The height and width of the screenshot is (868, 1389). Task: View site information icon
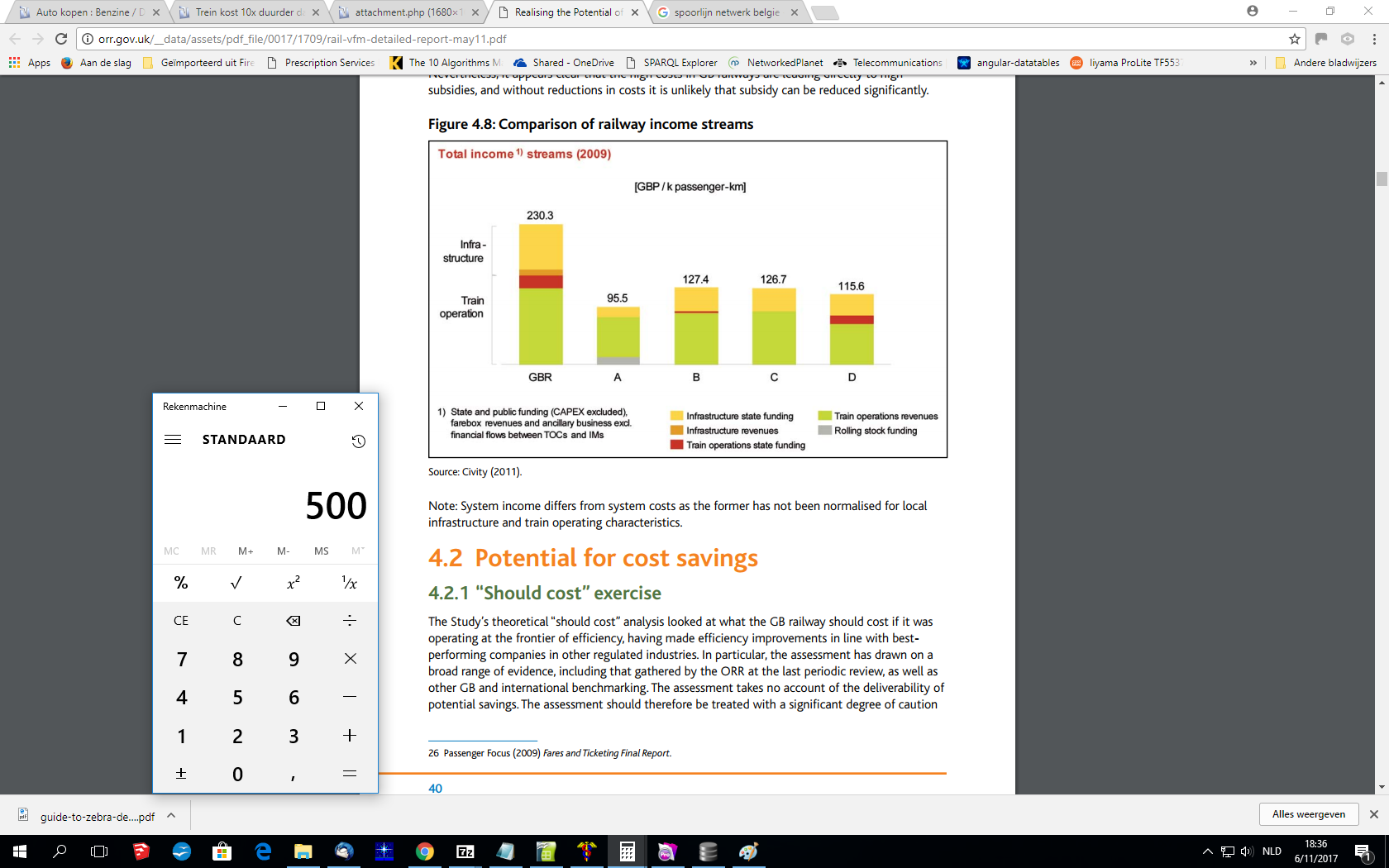click(x=88, y=39)
